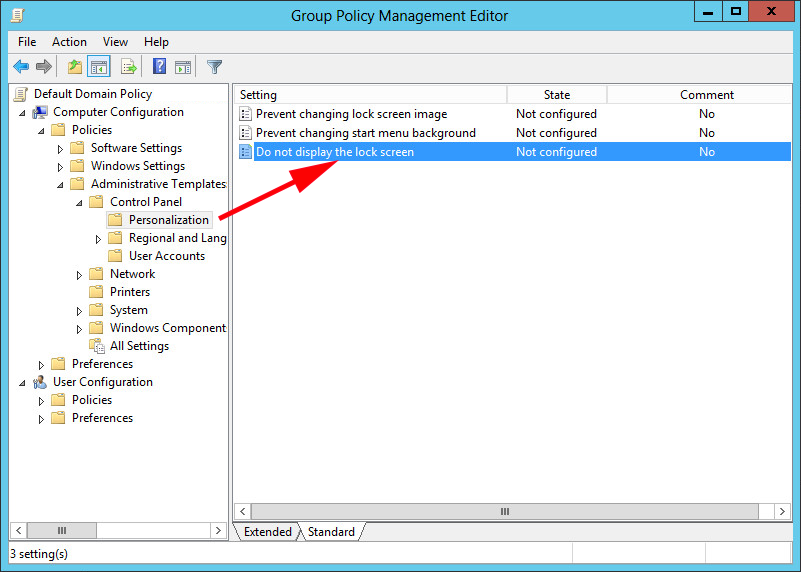
Task: Sort by the Setting column header
Action: click(371, 95)
